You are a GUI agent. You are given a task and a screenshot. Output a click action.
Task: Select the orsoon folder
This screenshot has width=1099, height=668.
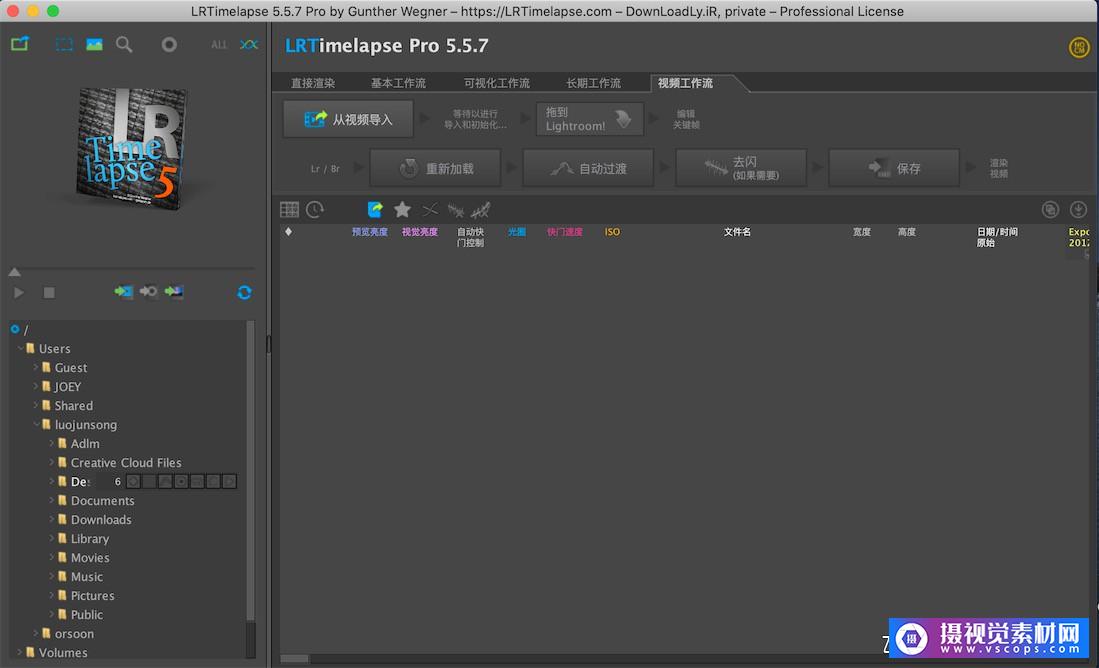(74, 634)
